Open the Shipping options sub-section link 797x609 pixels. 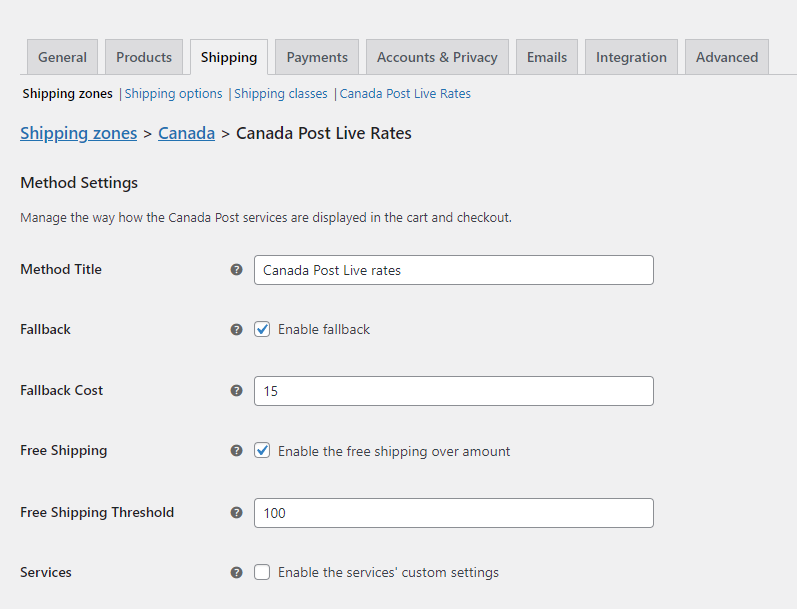coord(173,94)
